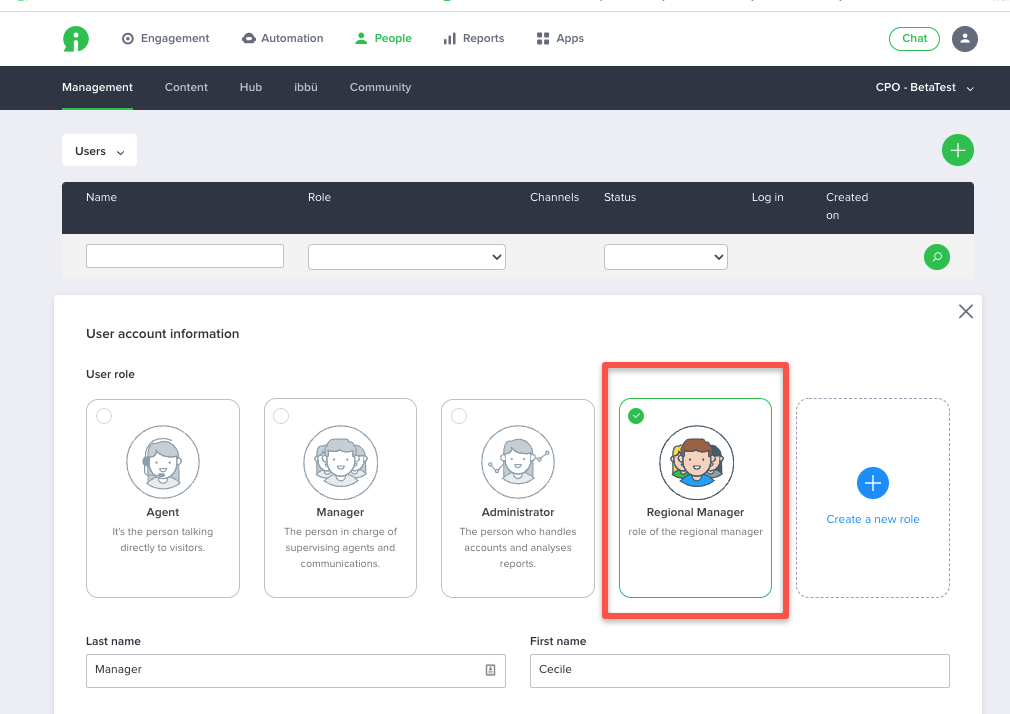Click the Log in column header

click(768, 197)
